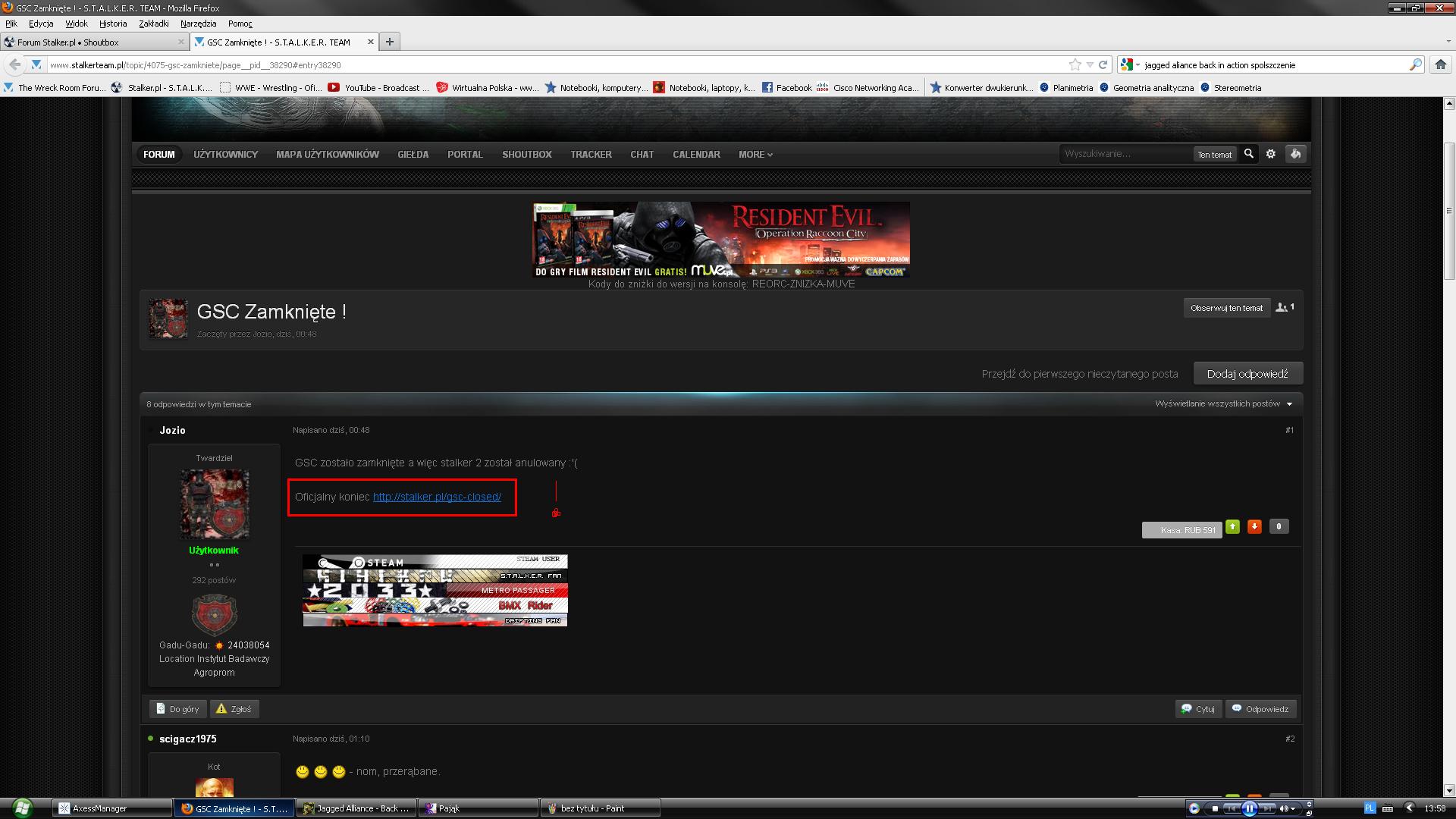
Task: Skip to next track in taskbar player
Action: point(1268,808)
